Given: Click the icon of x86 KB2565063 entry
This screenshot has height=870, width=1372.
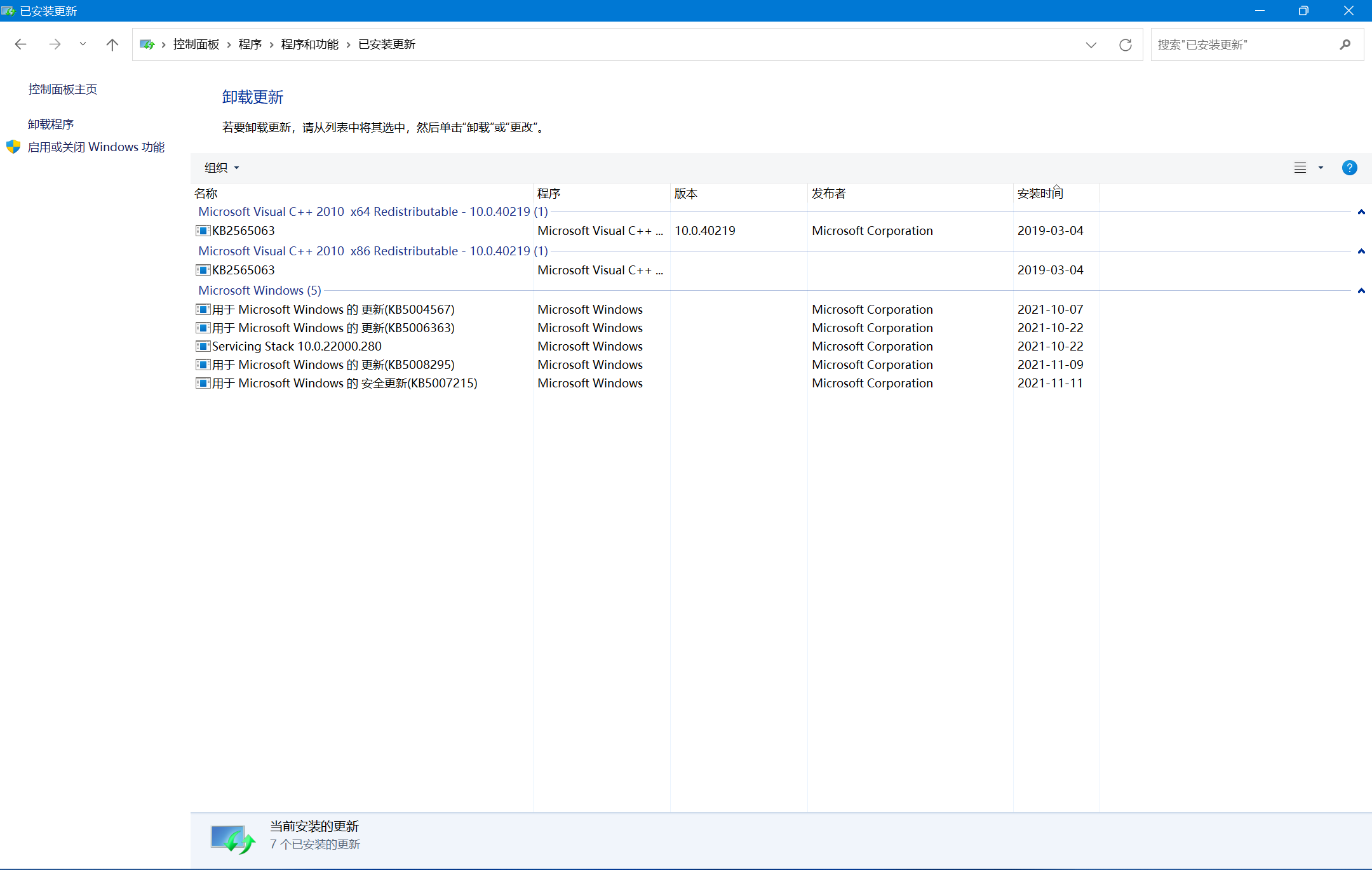Looking at the screenshot, I should pos(203,270).
